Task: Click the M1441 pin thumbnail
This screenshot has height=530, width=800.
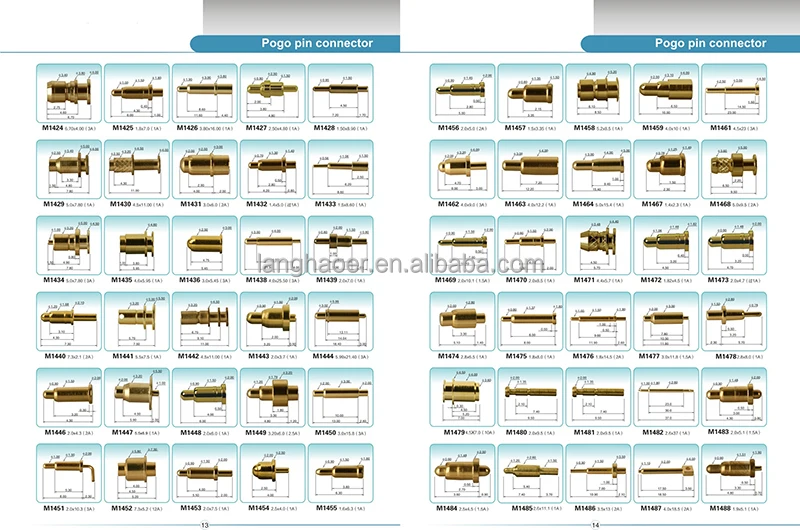Action: pos(137,321)
